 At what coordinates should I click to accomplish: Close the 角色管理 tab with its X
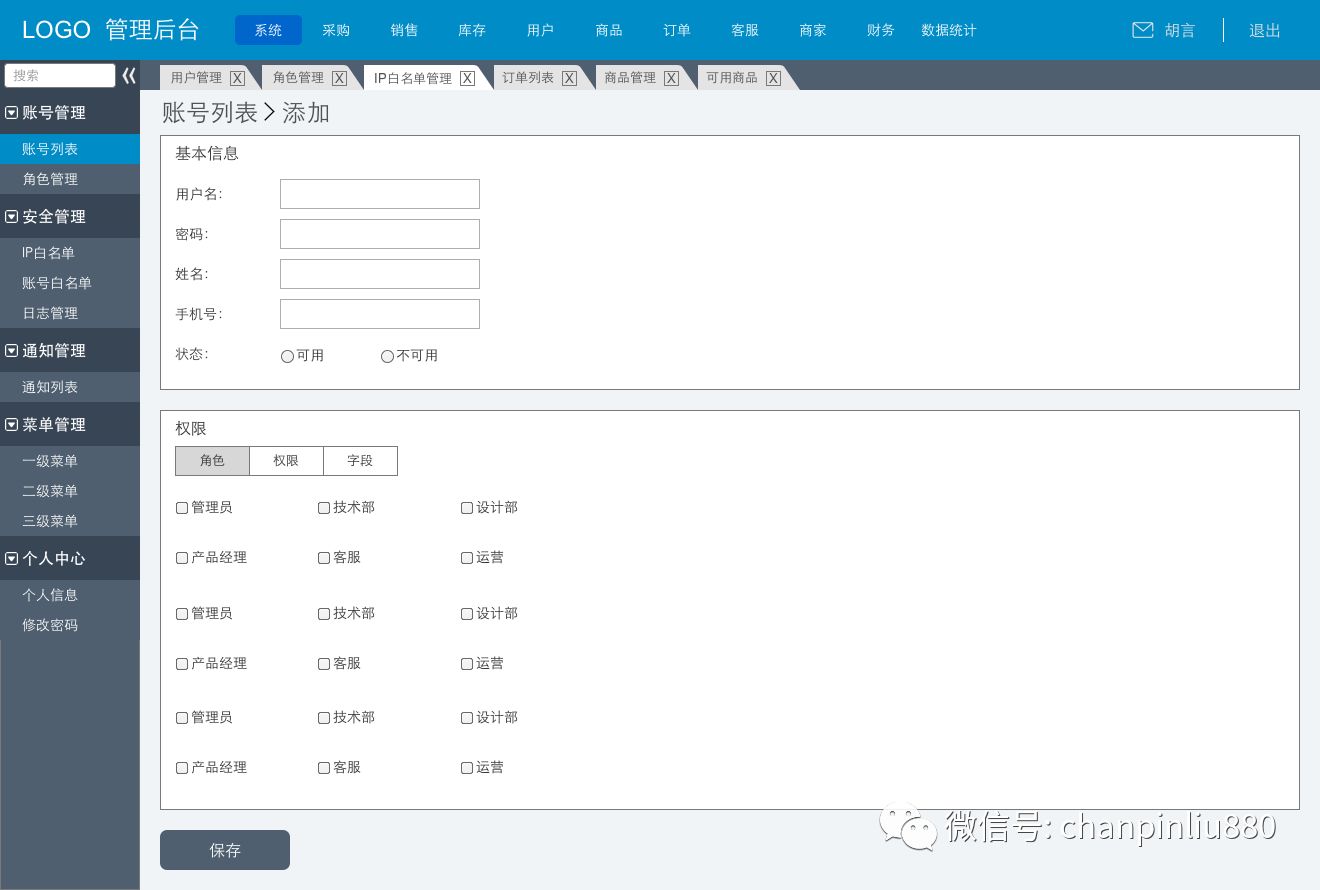click(339, 78)
